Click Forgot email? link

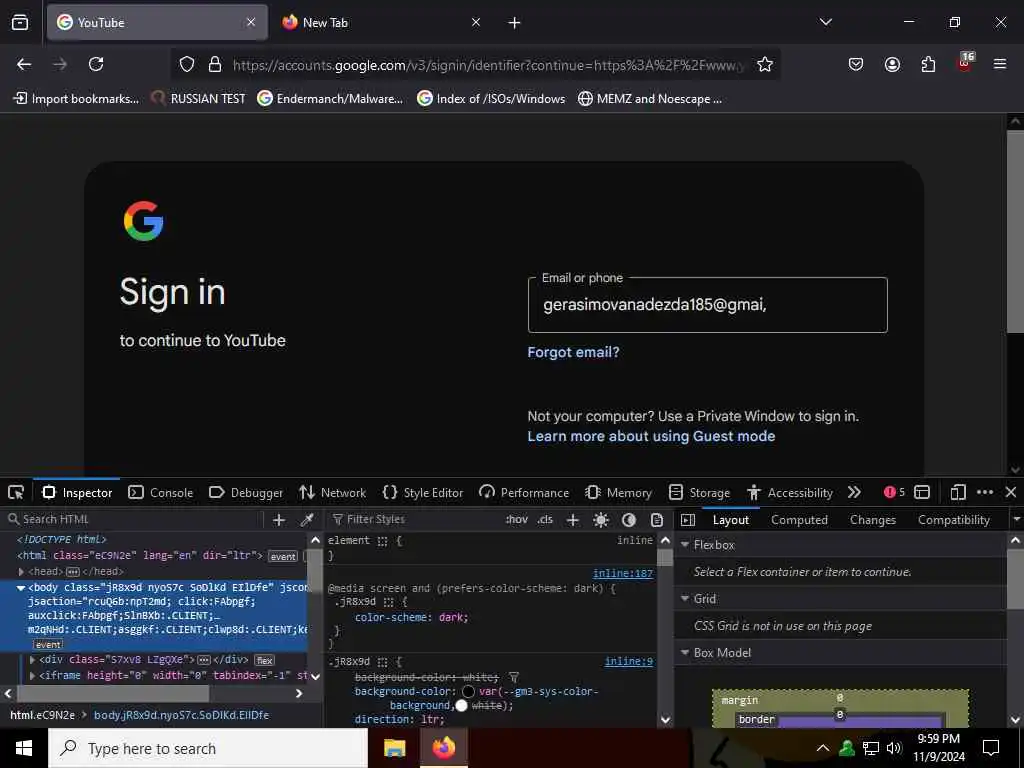(x=573, y=352)
